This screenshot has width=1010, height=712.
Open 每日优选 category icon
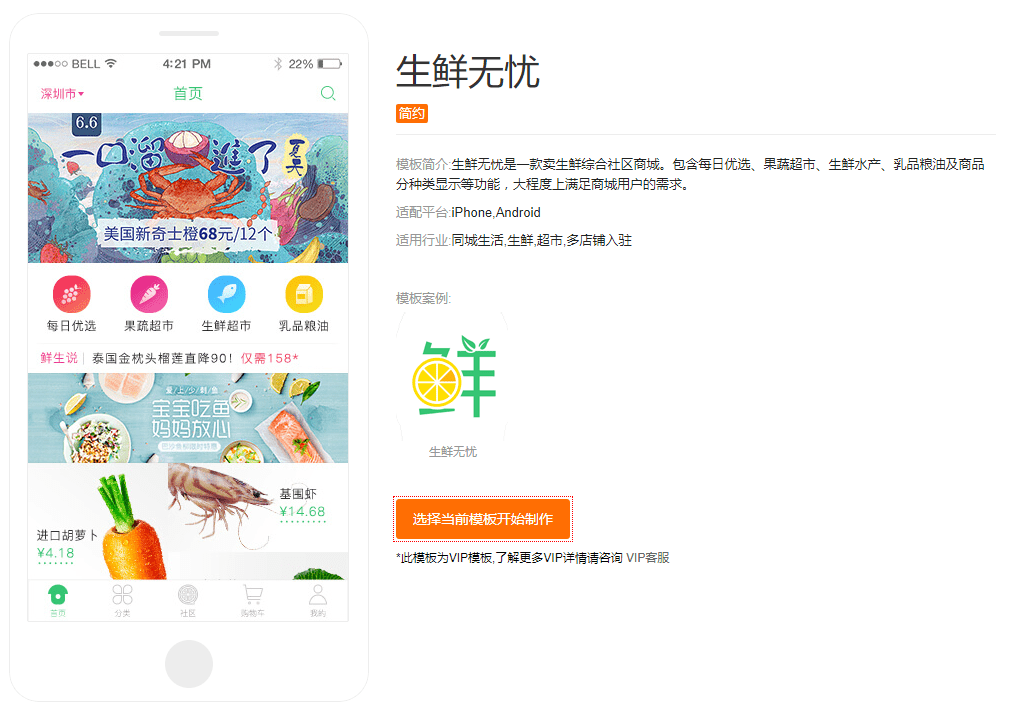tap(71, 294)
